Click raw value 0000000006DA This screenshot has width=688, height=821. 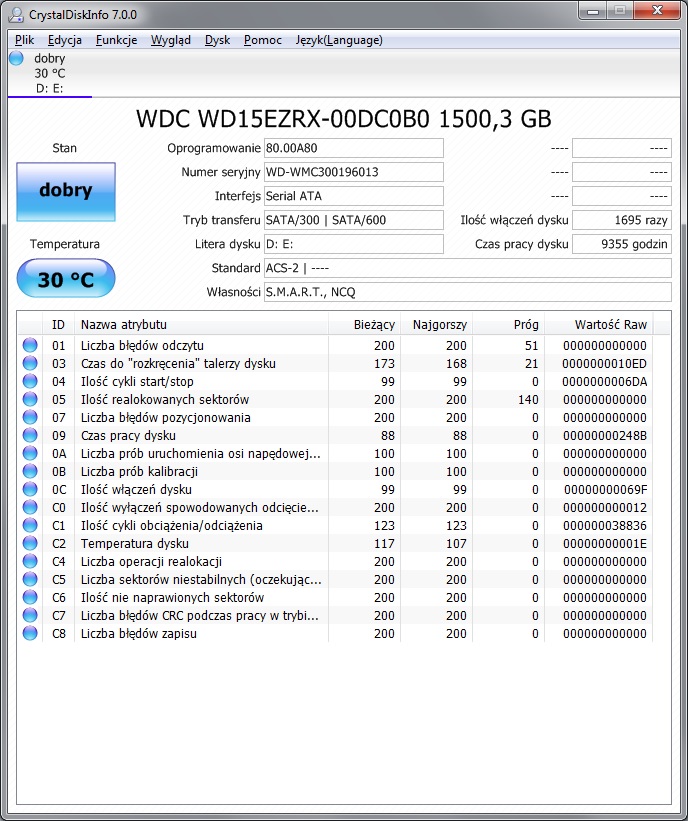(x=604, y=382)
